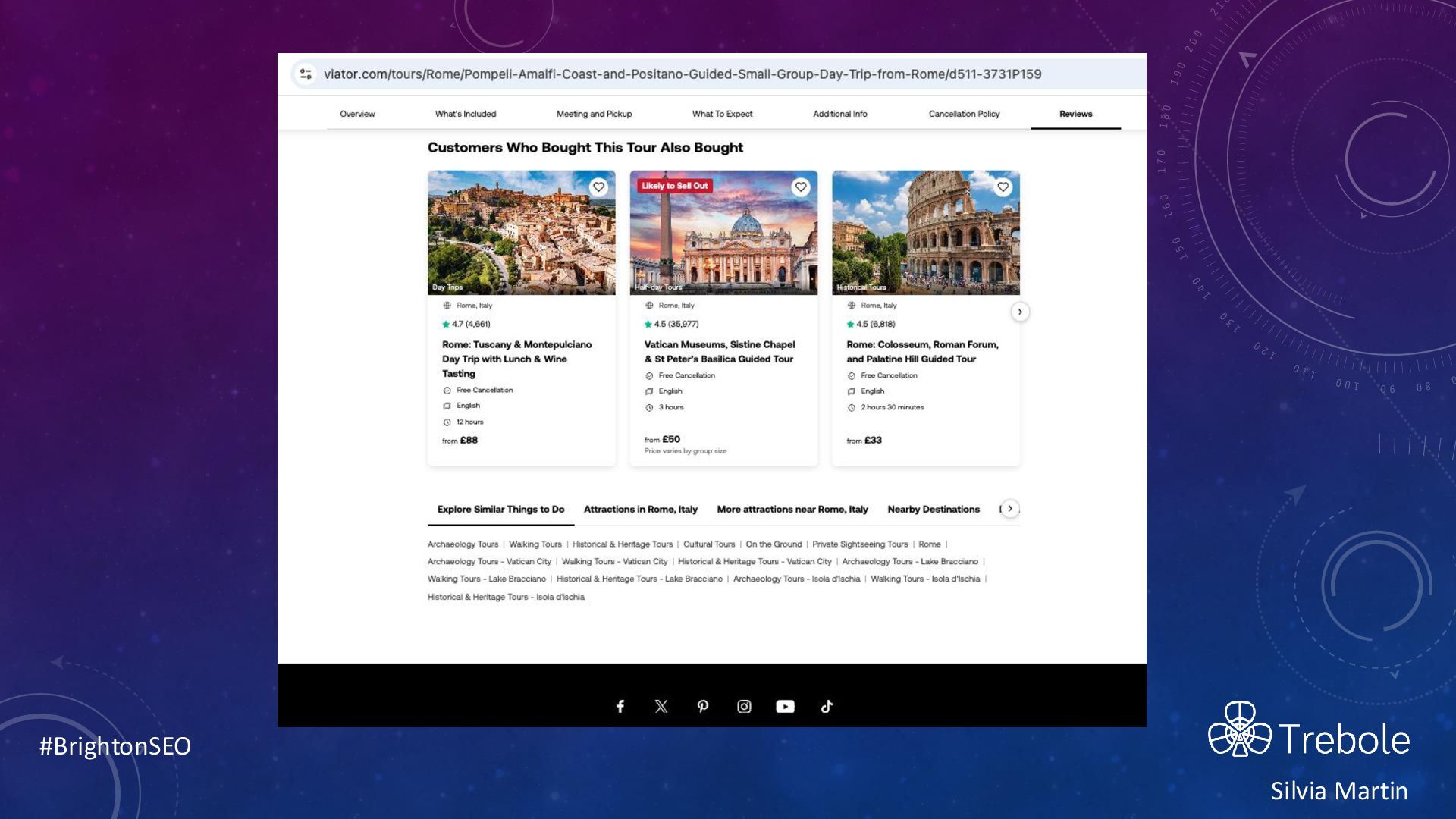Open the Instagram footer icon

tap(744, 706)
